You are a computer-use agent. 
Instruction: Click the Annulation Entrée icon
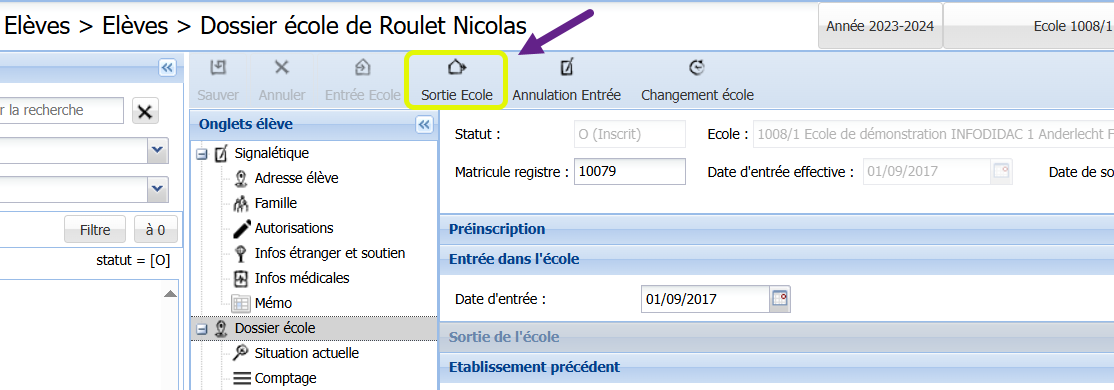[566, 67]
